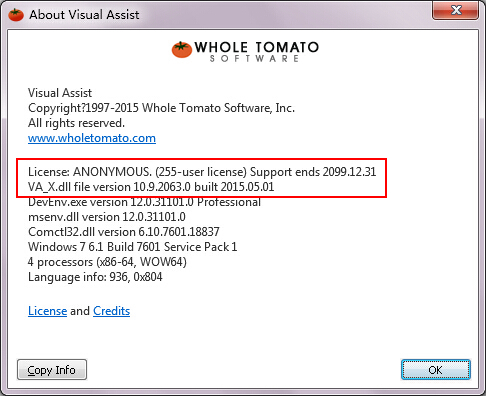Click the WHOLE TOMATO logo wordmark
This screenshot has width=486, height=396.
click(x=257, y=47)
